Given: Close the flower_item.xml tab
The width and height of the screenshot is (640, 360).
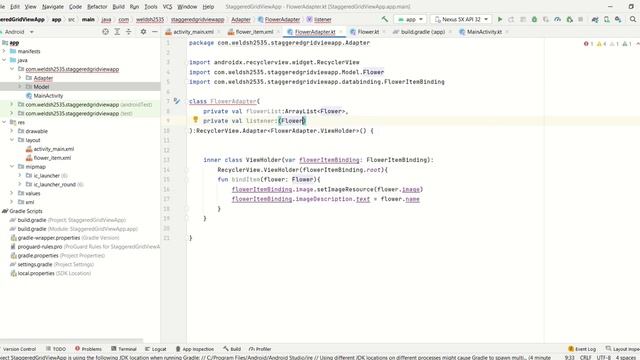Looking at the screenshot, I should (278, 31).
